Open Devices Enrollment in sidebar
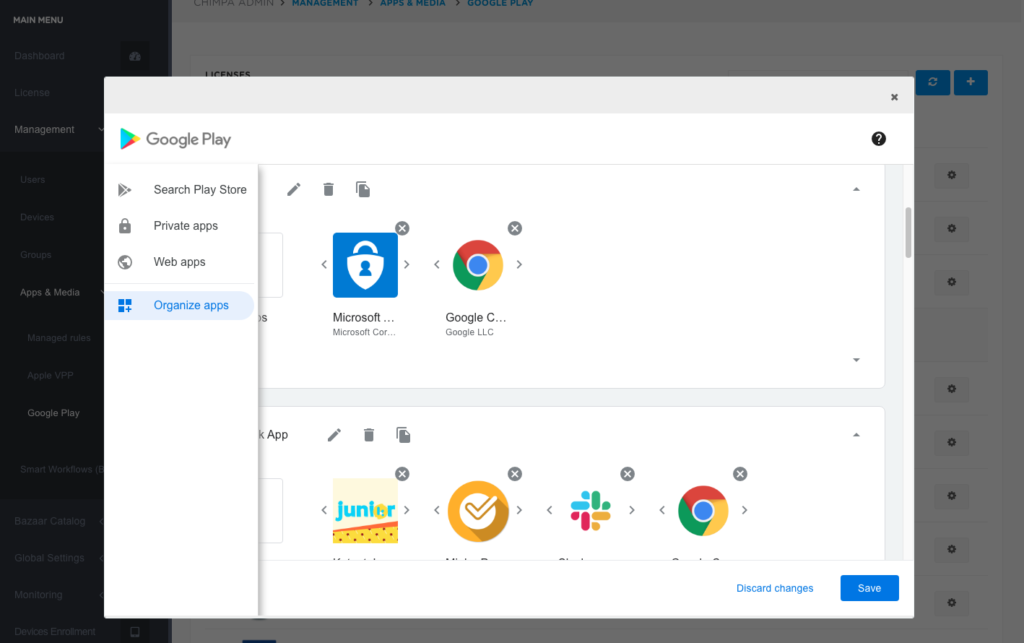Image resolution: width=1024 pixels, height=643 pixels. (55, 631)
